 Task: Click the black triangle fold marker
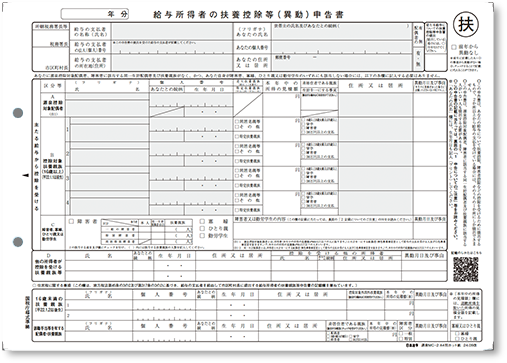tap(26, 175)
